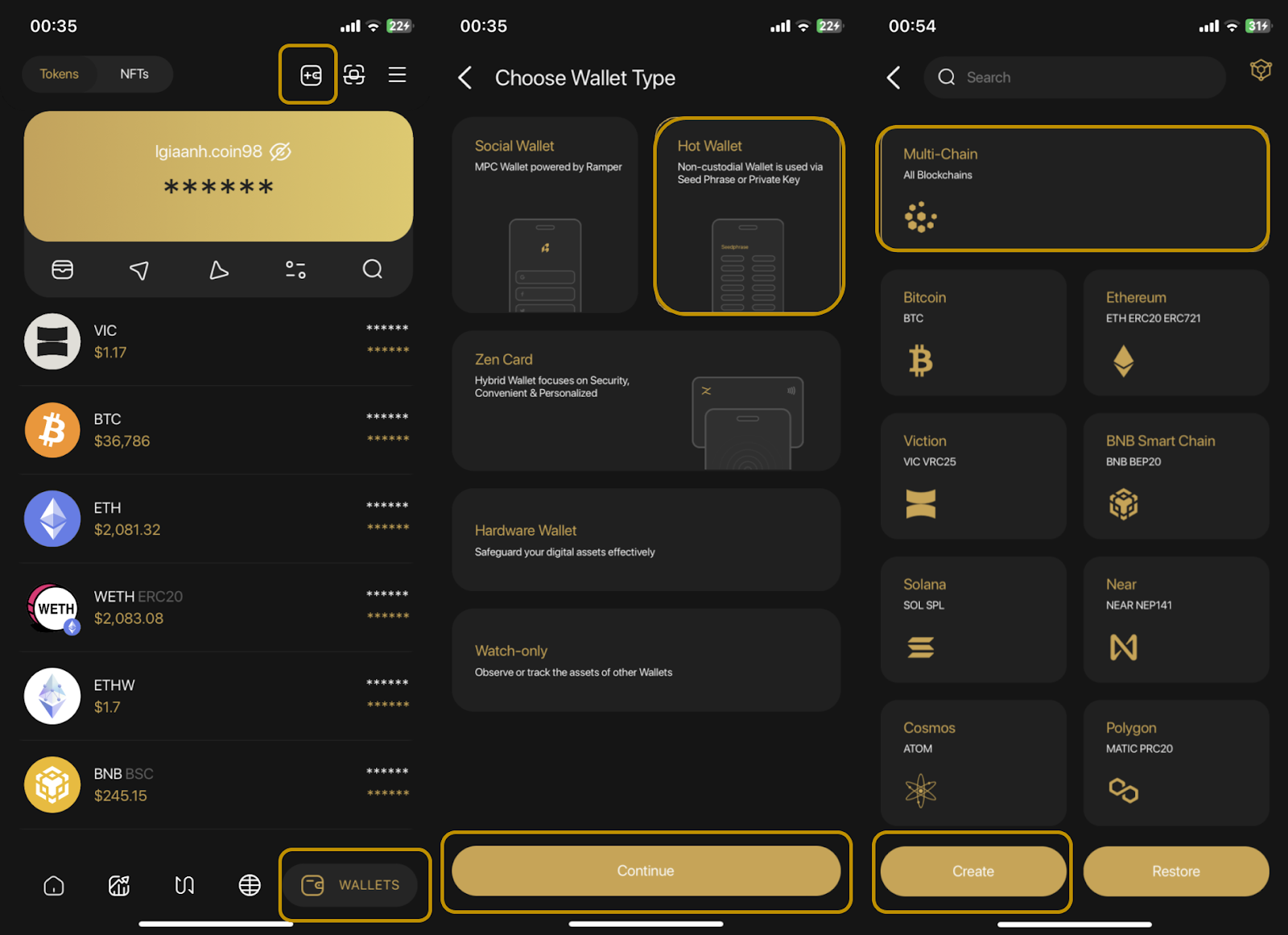
Task: Click the ETH price $2,081.32
Action: click(127, 530)
